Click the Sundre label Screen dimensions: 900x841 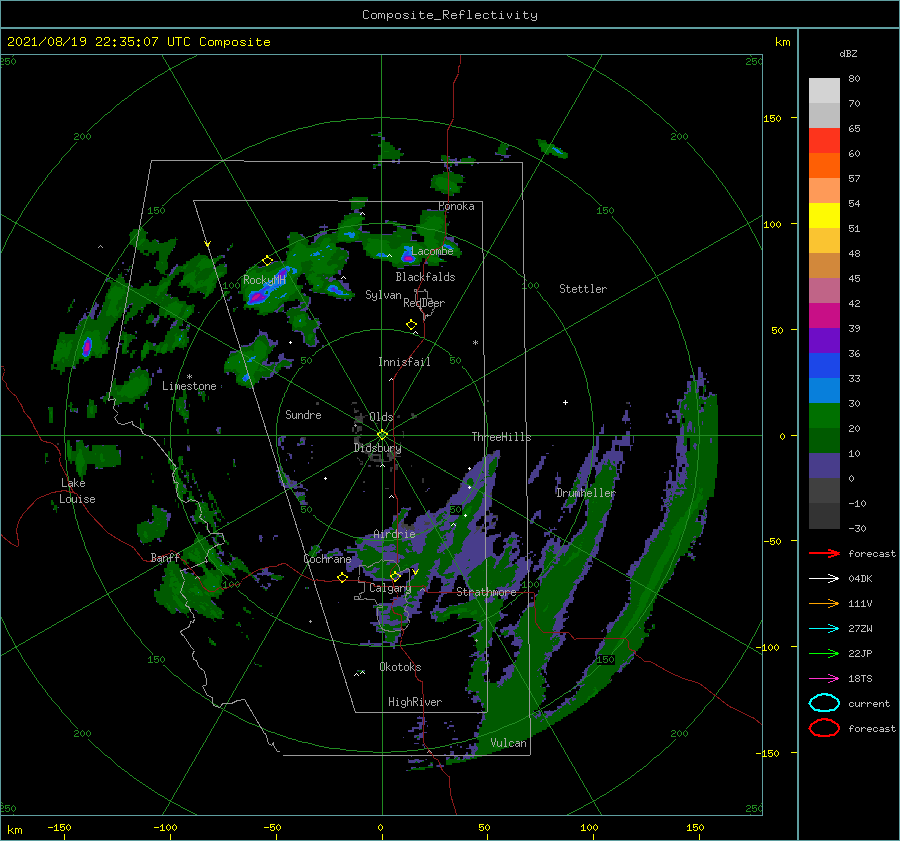(x=303, y=414)
